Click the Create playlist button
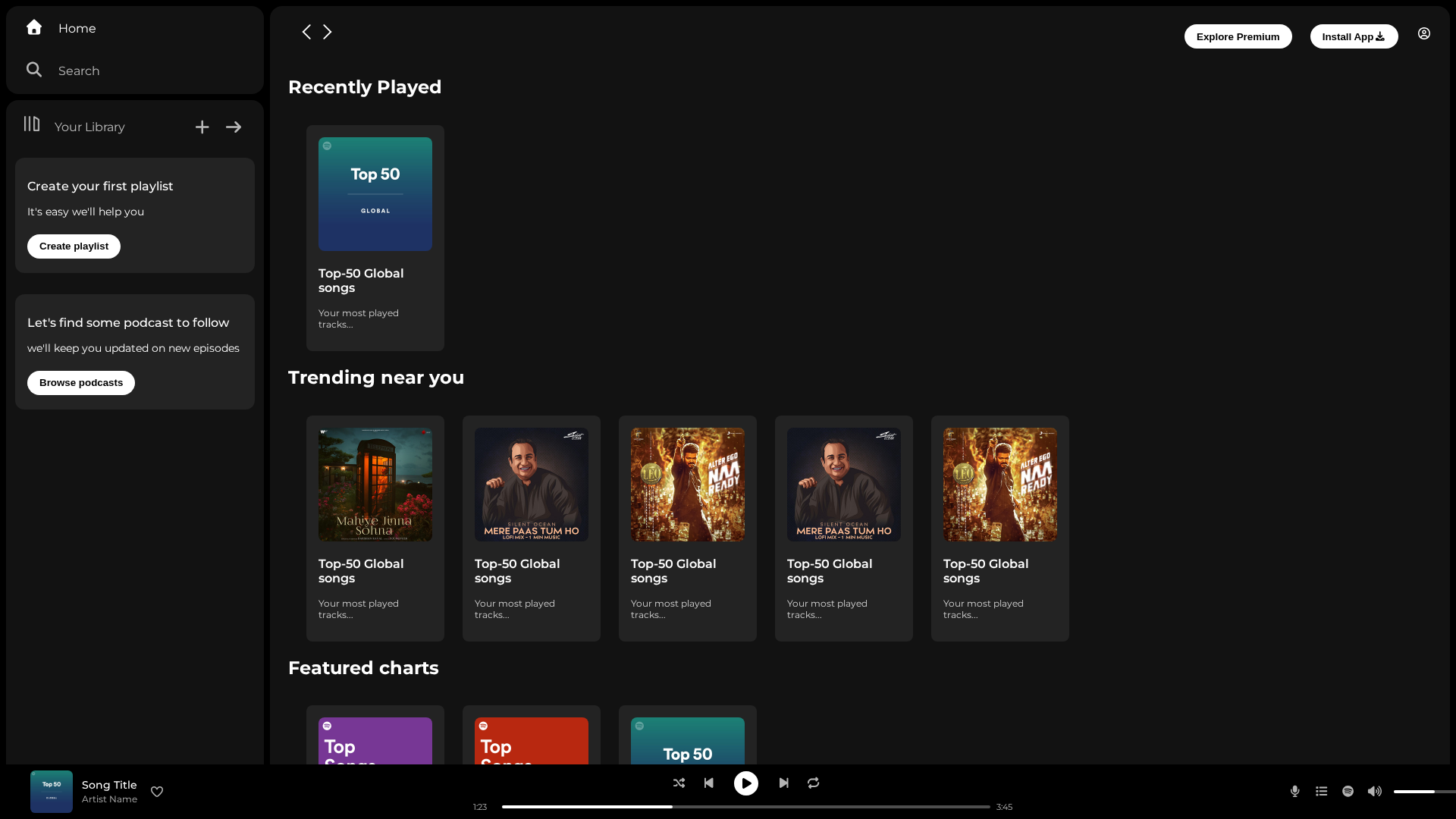The image size is (1456, 819). click(x=74, y=246)
